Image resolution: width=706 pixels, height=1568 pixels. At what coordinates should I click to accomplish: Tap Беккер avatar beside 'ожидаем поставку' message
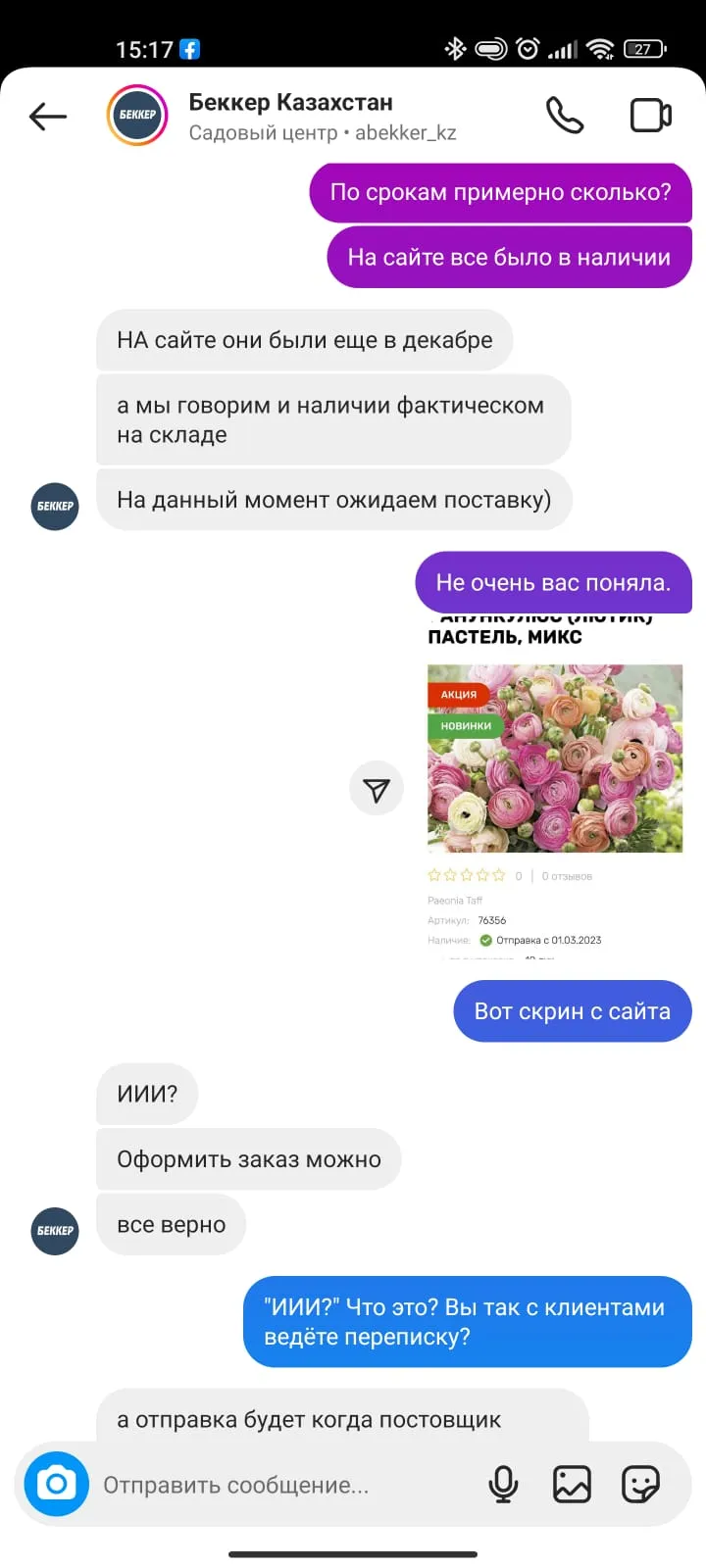click(x=55, y=507)
